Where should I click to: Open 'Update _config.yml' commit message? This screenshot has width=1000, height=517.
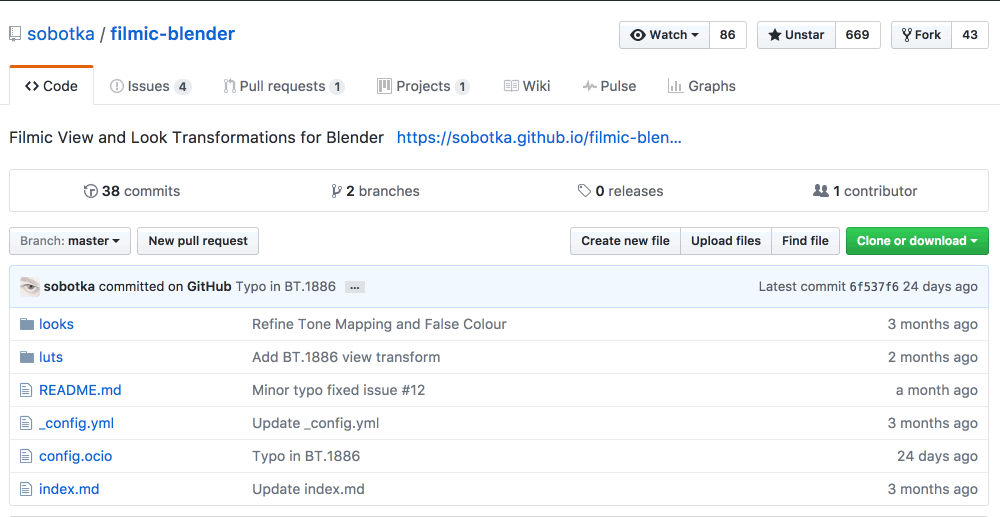[316, 423]
